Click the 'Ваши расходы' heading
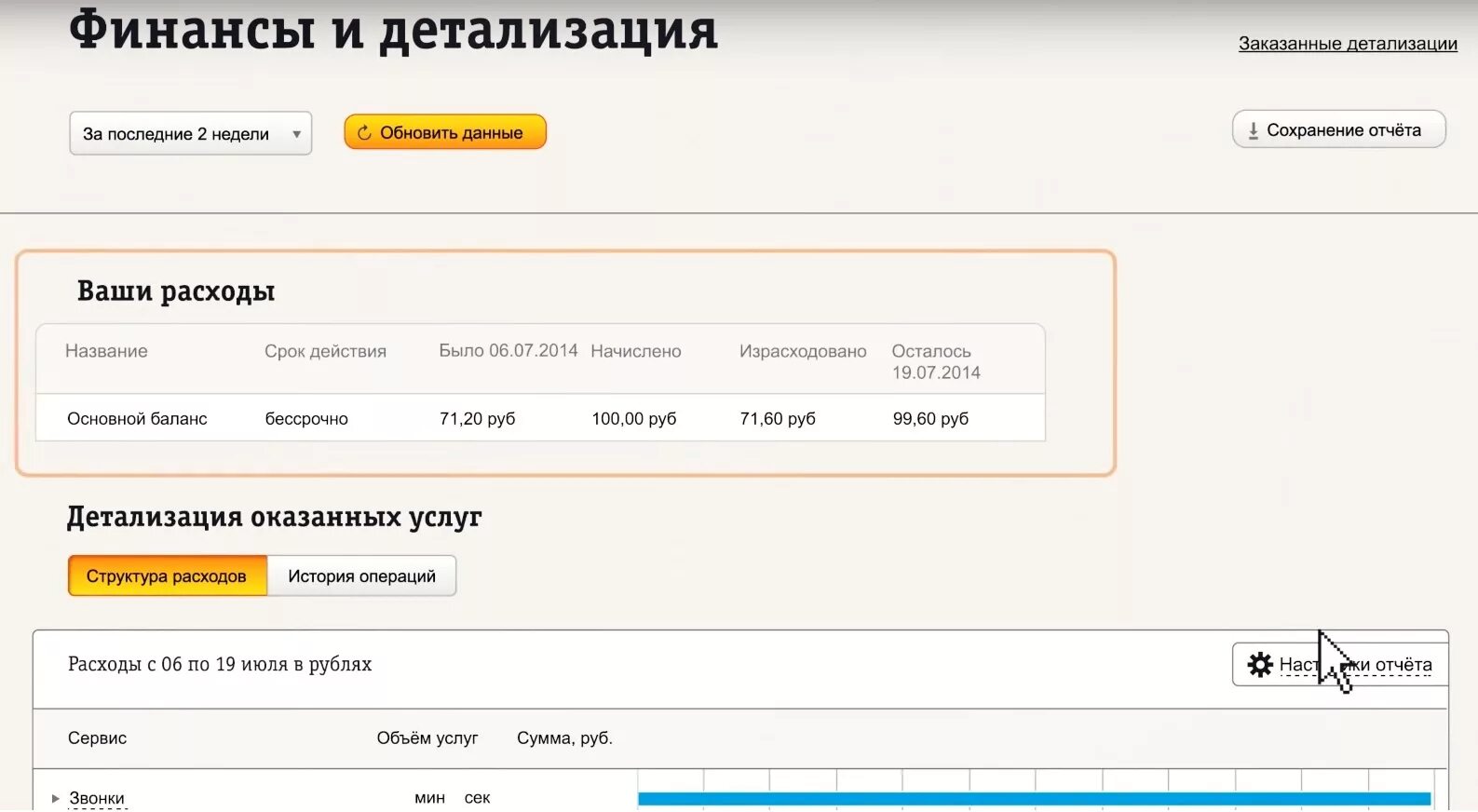1478x812 pixels. pyautogui.click(x=176, y=291)
